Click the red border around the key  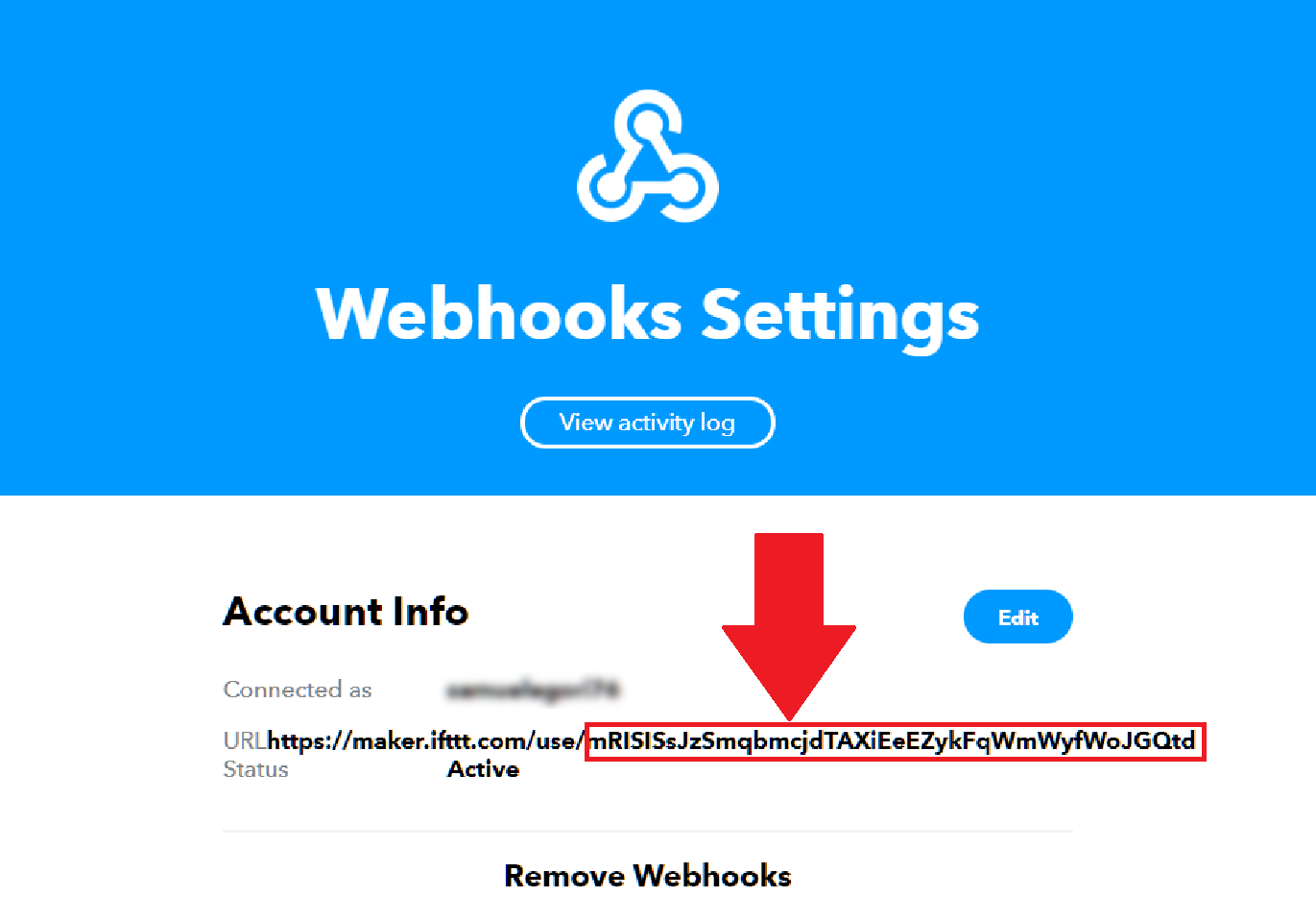(x=895, y=725)
